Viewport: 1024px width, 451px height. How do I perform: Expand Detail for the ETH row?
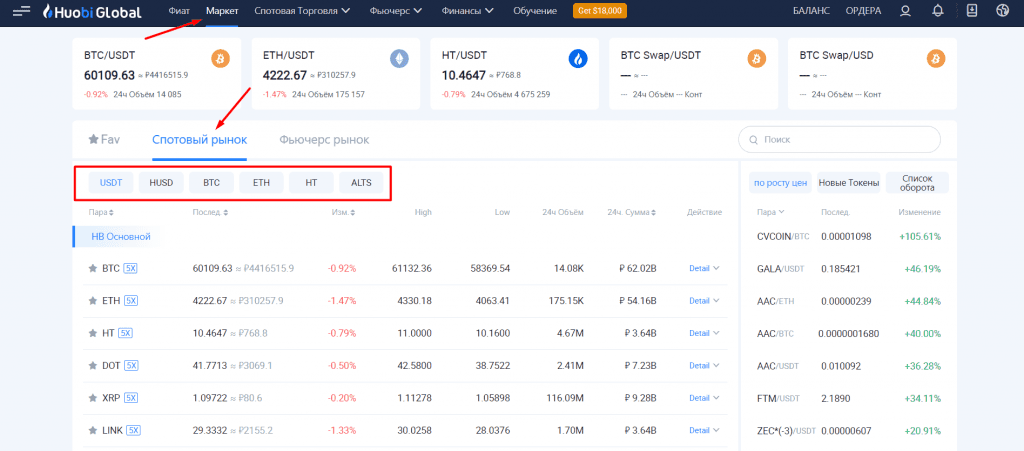click(704, 301)
